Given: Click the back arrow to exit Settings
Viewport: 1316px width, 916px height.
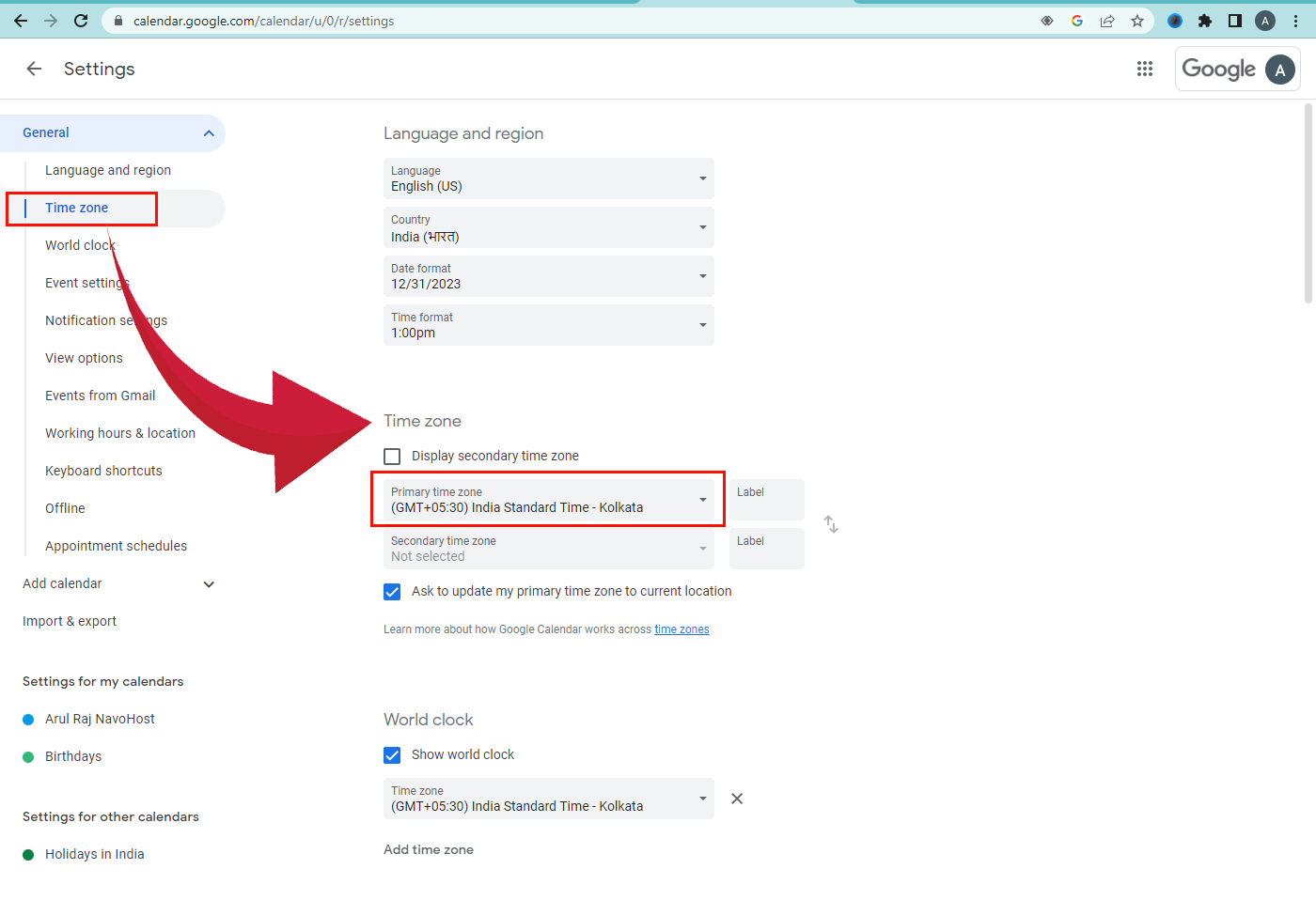Looking at the screenshot, I should [x=34, y=69].
